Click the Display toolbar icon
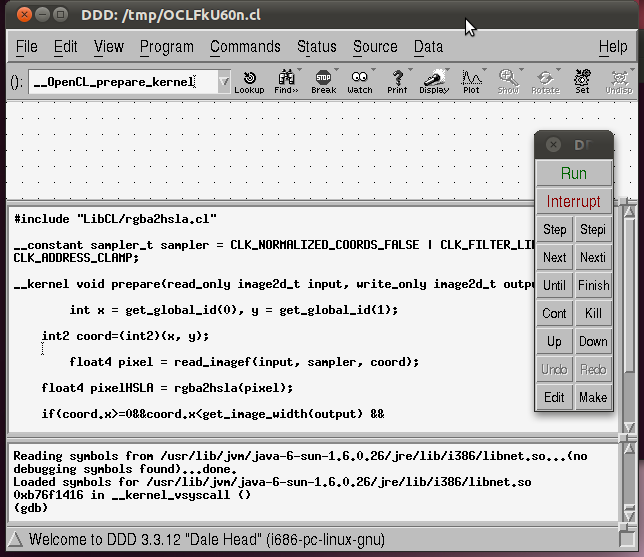 pos(434,82)
